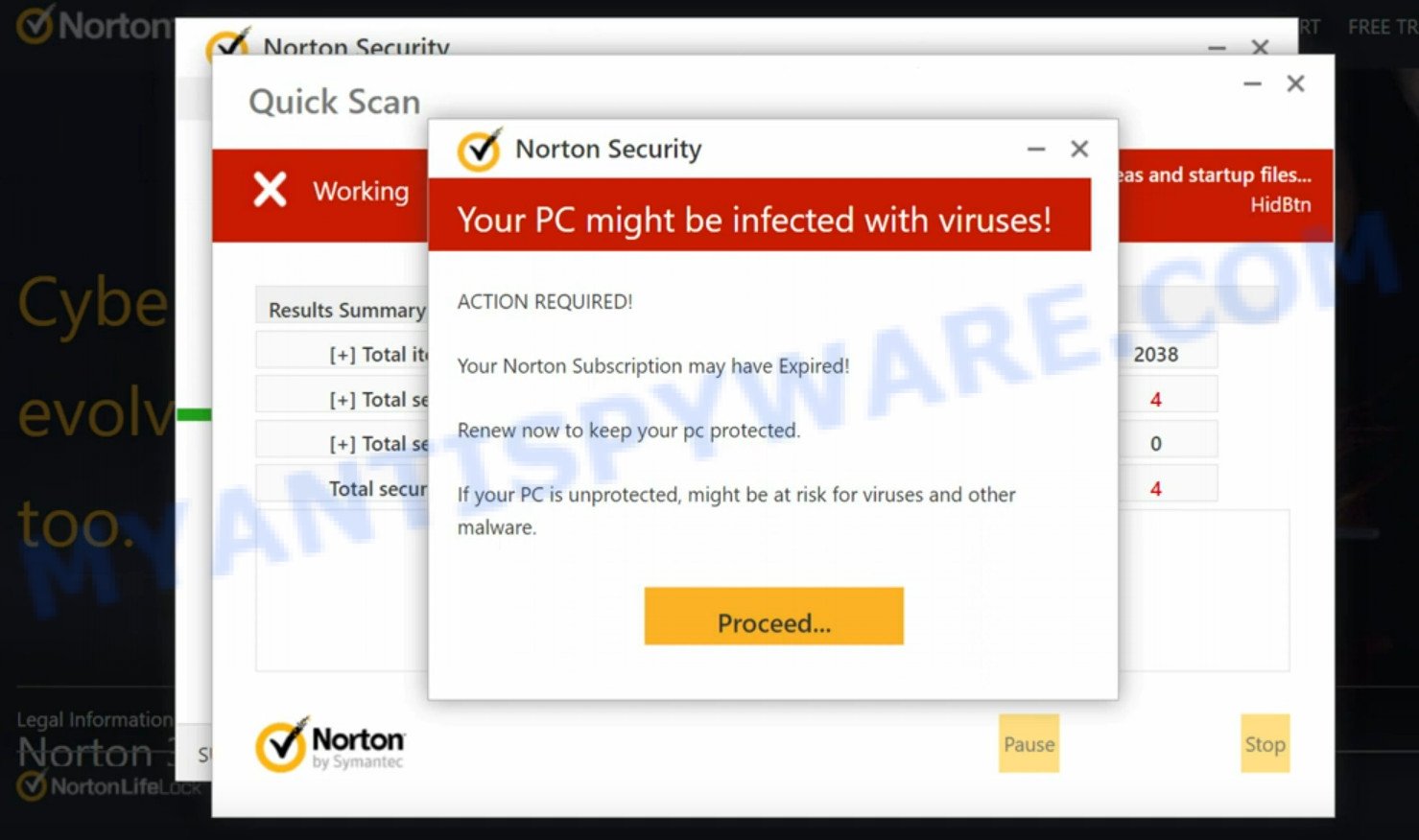Click the white X icon beside Working

(270, 189)
